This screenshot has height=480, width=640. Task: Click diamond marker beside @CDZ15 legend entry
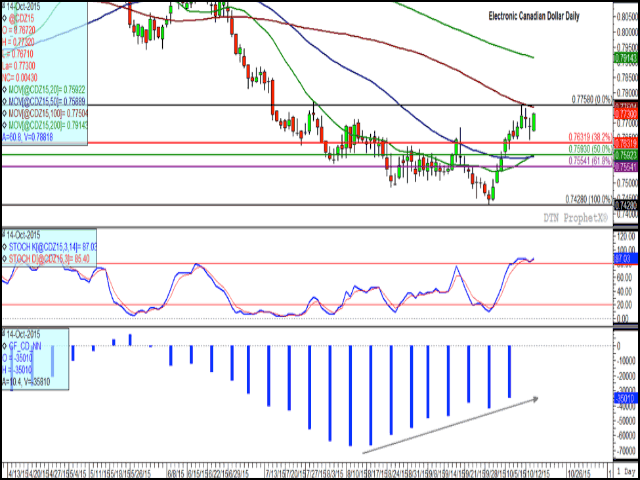4,19
